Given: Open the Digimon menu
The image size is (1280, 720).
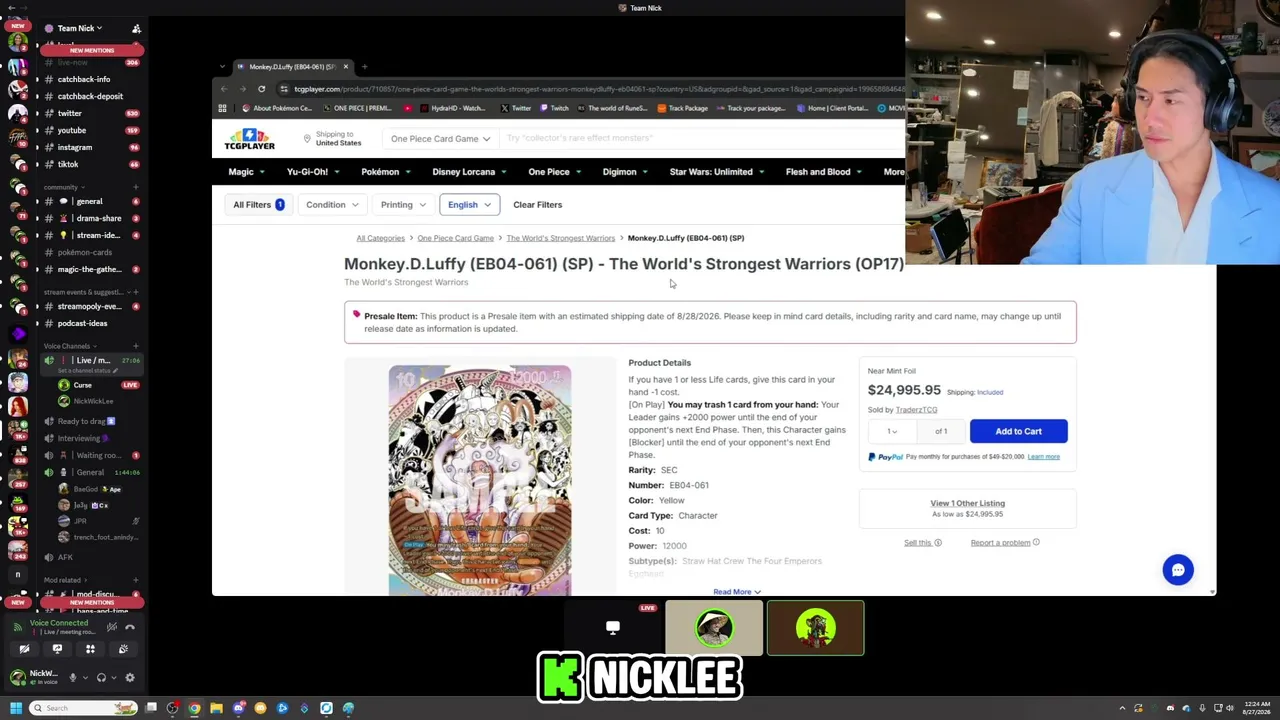Looking at the screenshot, I should click(625, 172).
